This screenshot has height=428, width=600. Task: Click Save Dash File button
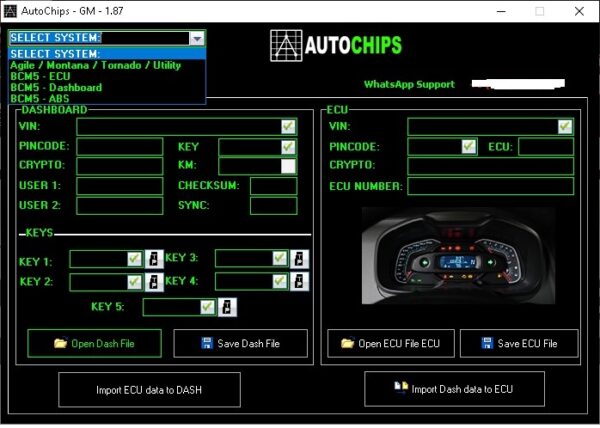pyautogui.click(x=241, y=343)
